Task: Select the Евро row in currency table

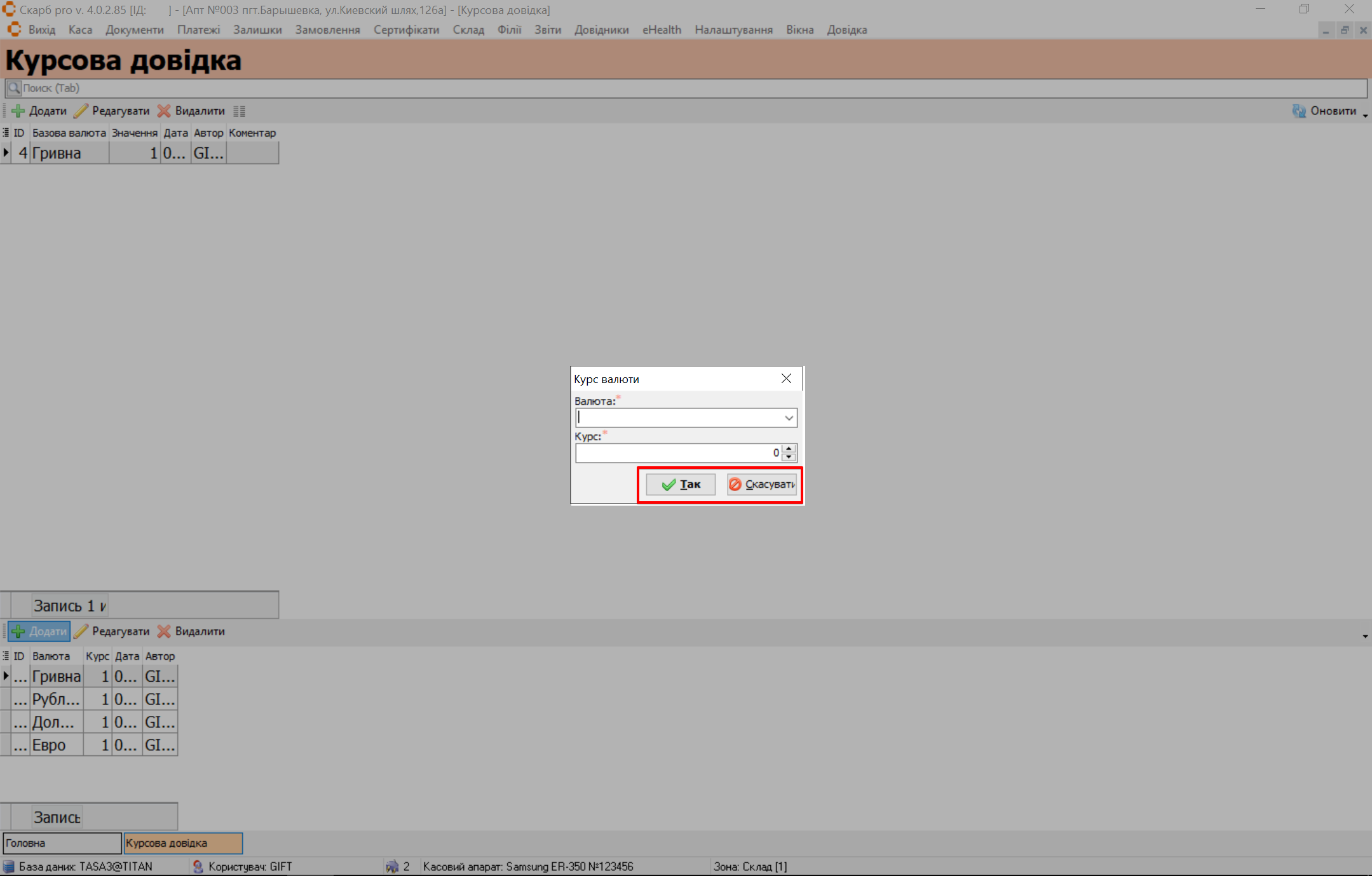Action: pyautogui.click(x=50, y=745)
